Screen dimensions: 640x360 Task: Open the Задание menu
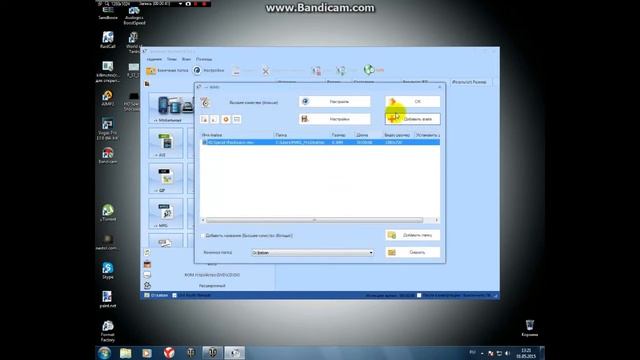click(154, 59)
